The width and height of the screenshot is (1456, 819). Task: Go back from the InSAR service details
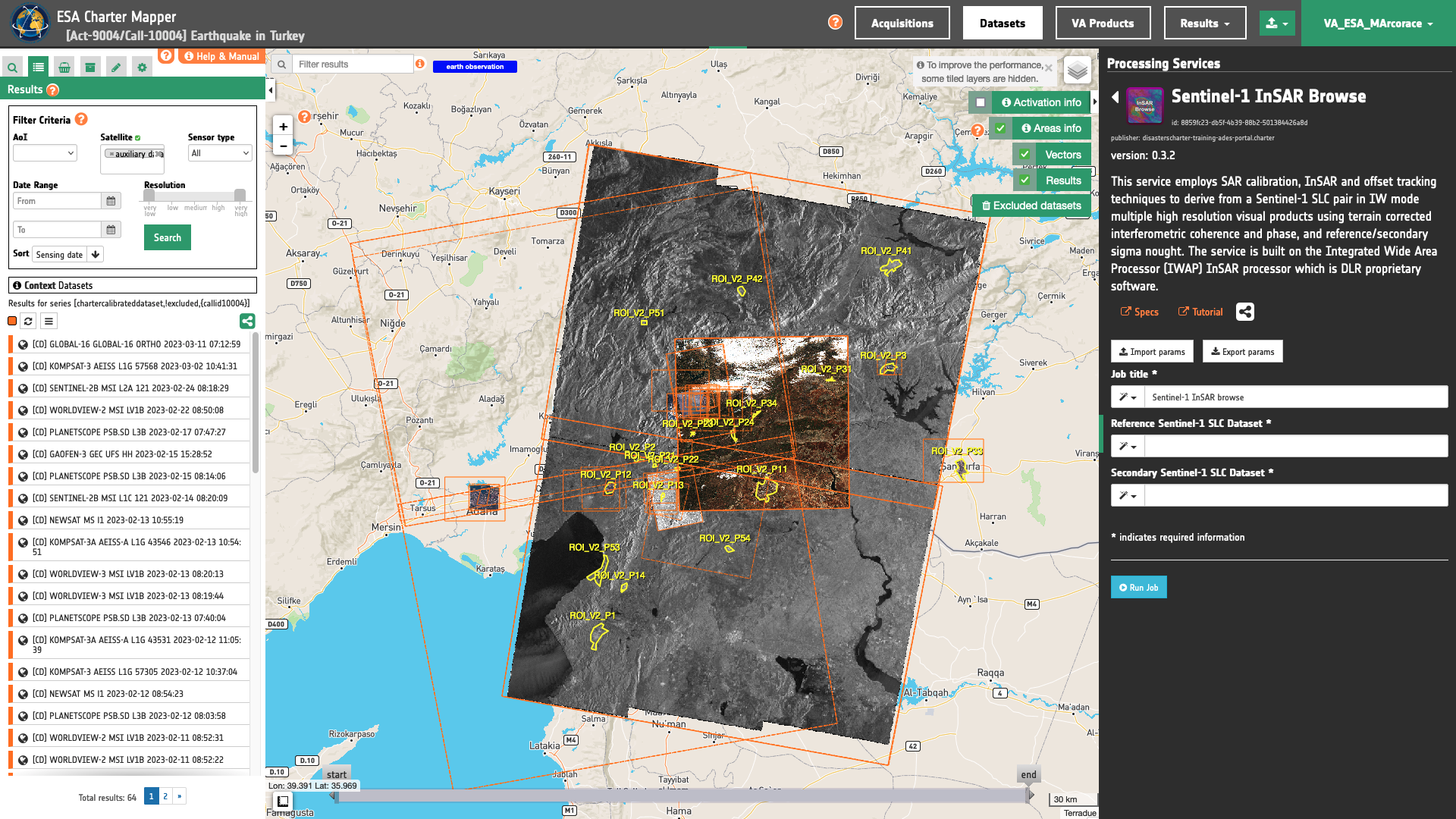[x=1116, y=97]
